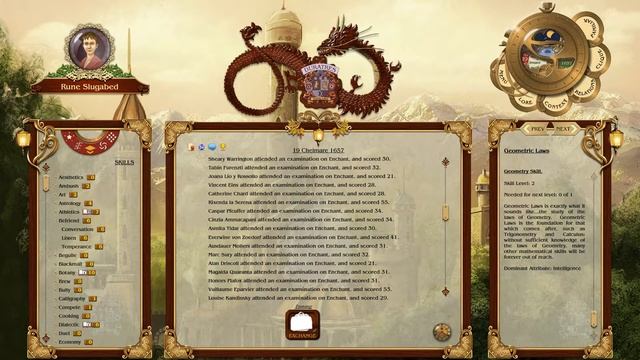Click the Geometric Laws heading
Screen dimensions: 640x360
(526, 151)
